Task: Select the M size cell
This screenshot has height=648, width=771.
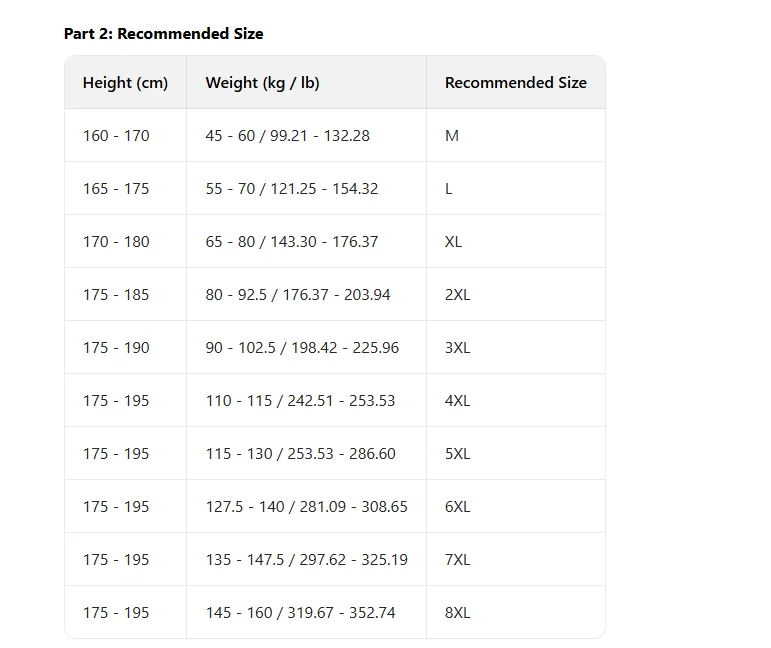Action: (x=452, y=136)
